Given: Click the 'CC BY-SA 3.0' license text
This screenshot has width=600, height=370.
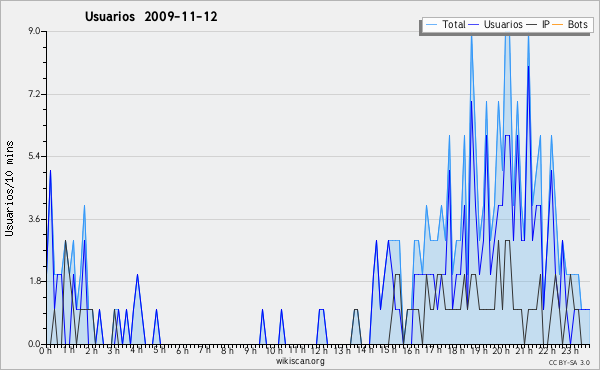Looking at the screenshot, I should pyautogui.click(x=569, y=363).
